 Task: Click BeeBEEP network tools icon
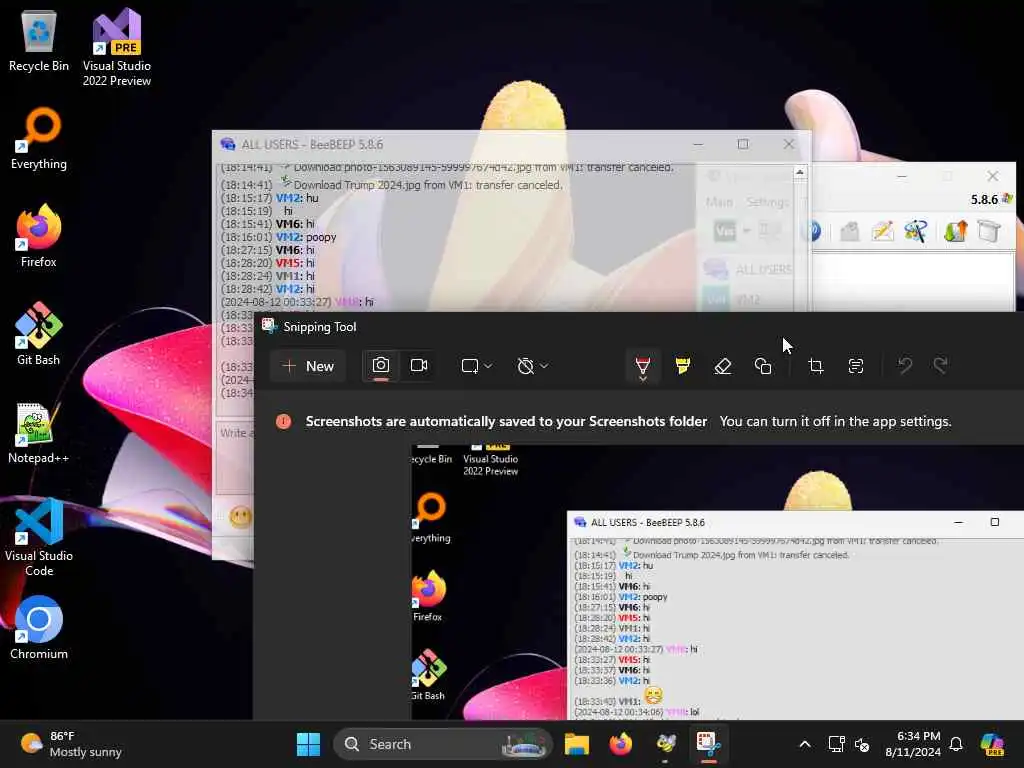click(916, 231)
